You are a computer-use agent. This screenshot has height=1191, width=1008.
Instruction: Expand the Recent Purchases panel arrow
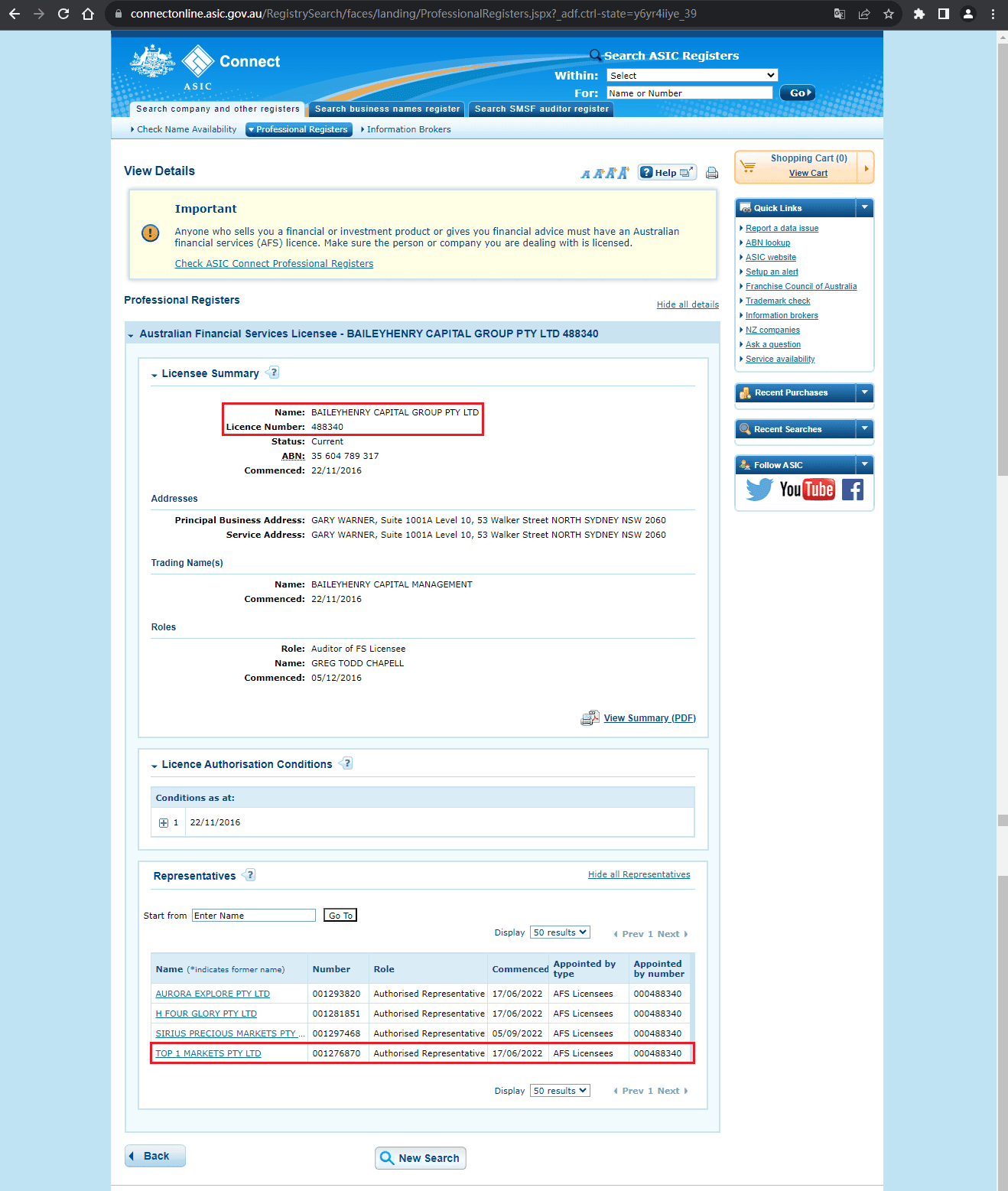(865, 392)
